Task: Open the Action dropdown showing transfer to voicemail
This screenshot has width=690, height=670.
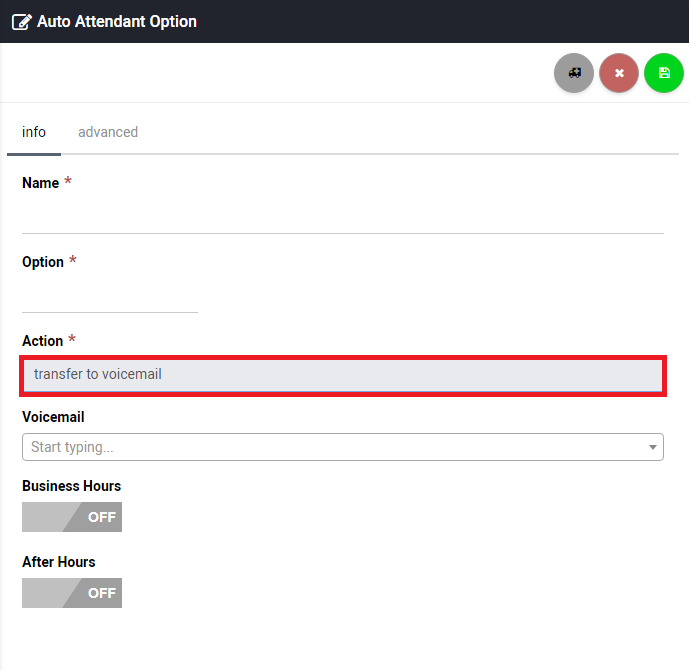Action: [342, 375]
